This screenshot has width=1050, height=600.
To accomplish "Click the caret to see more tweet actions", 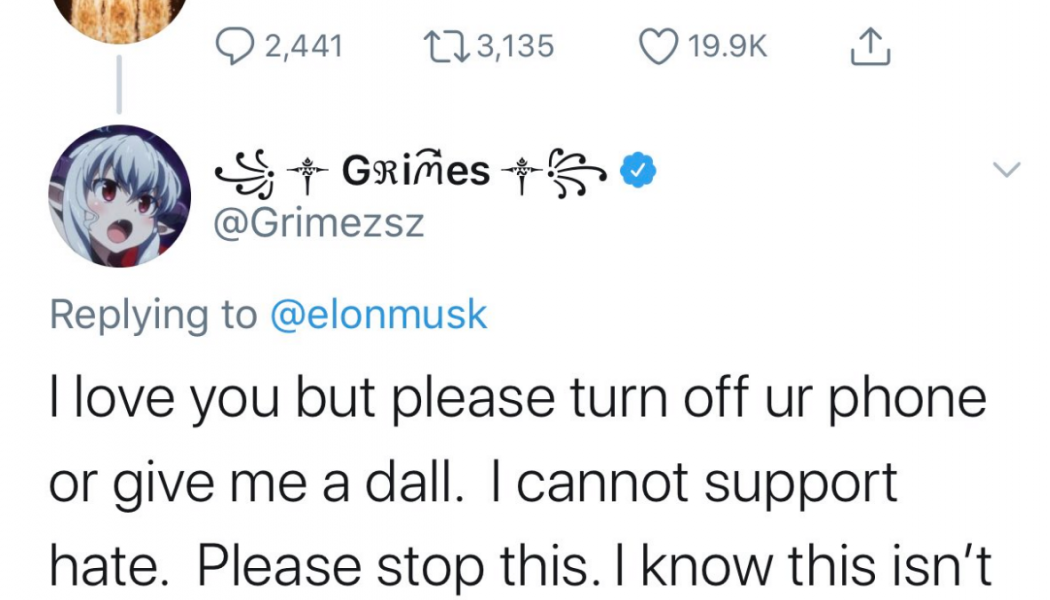I will (x=1007, y=170).
